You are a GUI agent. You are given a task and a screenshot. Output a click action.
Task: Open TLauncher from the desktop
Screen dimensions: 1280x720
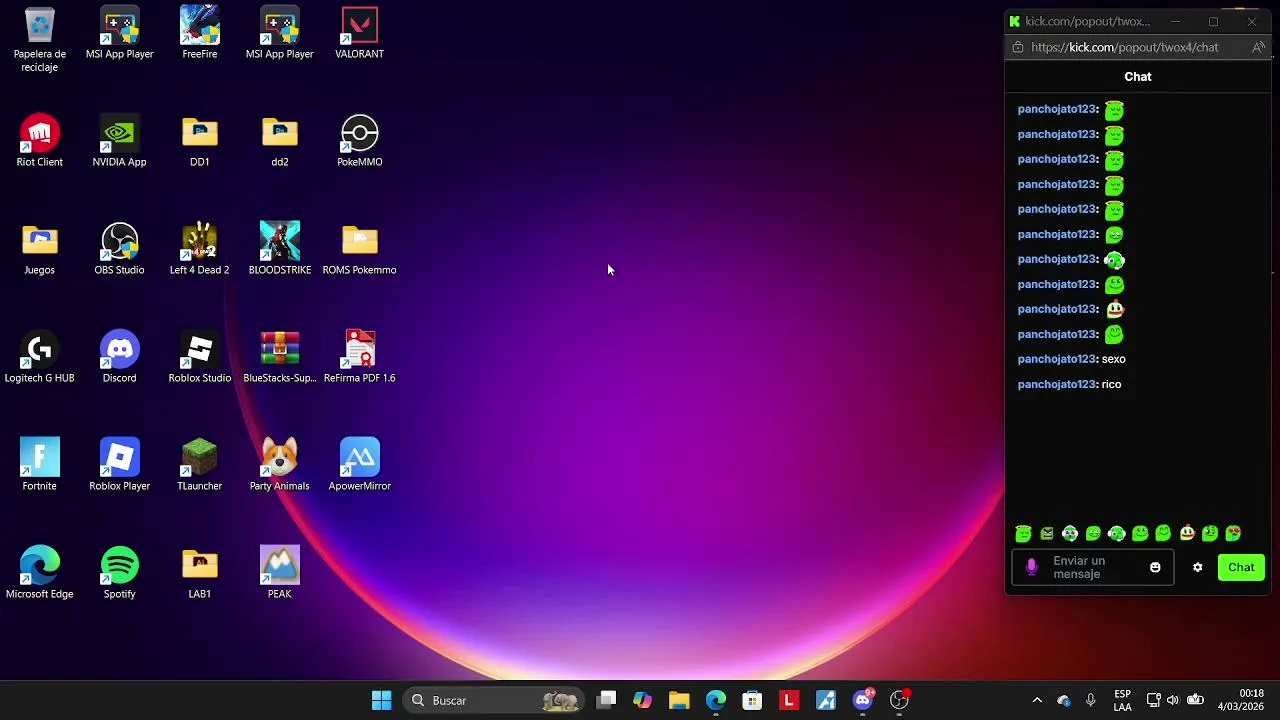pyautogui.click(x=199, y=465)
